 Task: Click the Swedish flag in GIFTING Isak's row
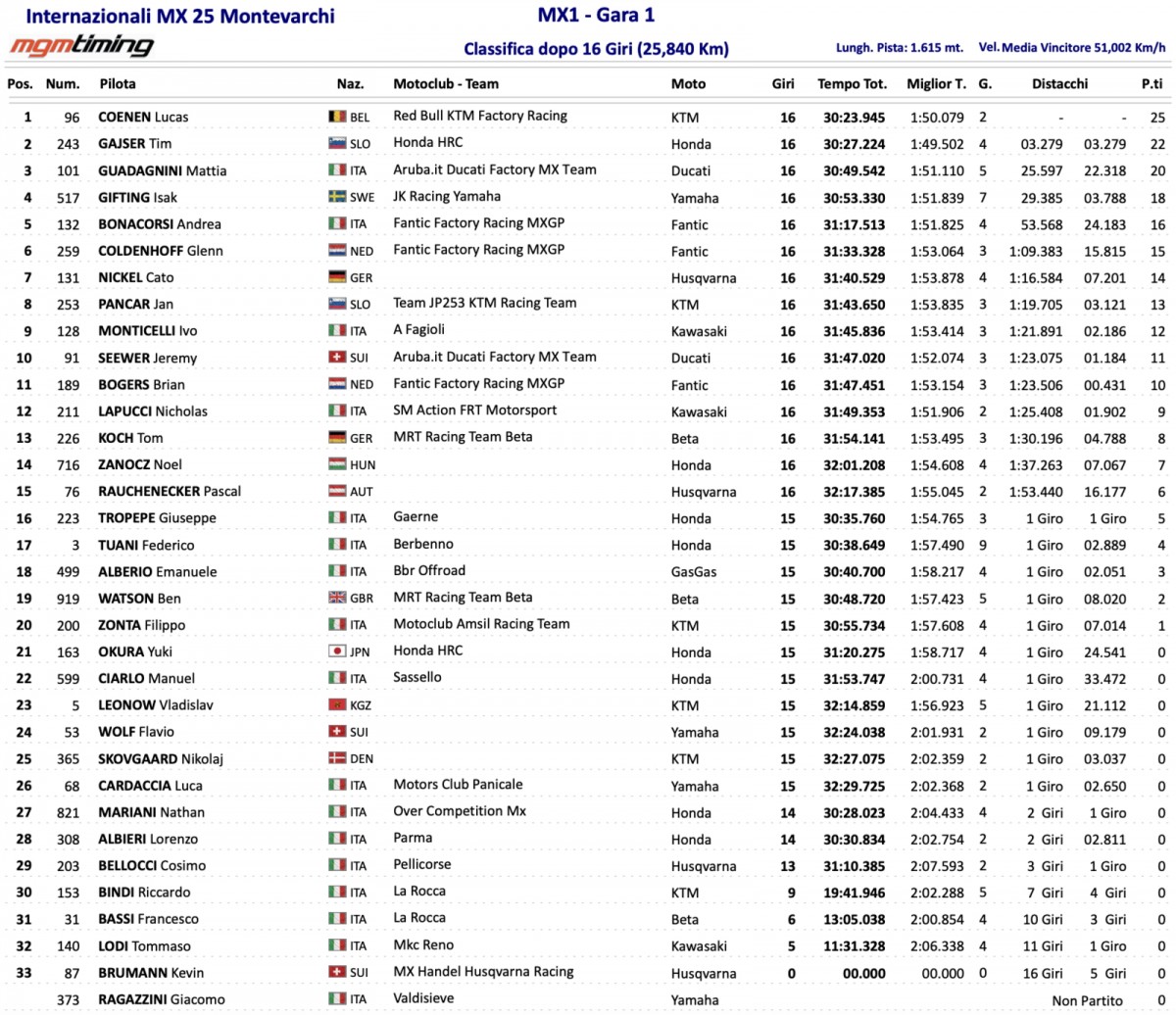click(x=337, y=197)
